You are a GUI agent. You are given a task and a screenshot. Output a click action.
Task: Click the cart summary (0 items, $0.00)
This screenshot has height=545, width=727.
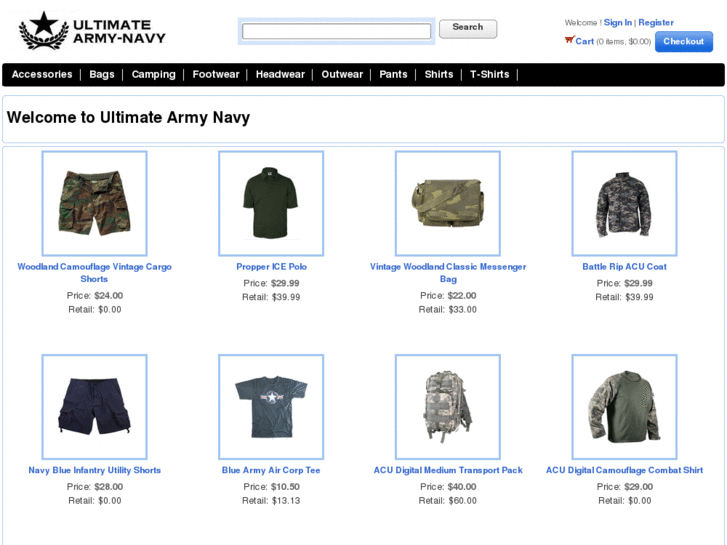point(624,42)
